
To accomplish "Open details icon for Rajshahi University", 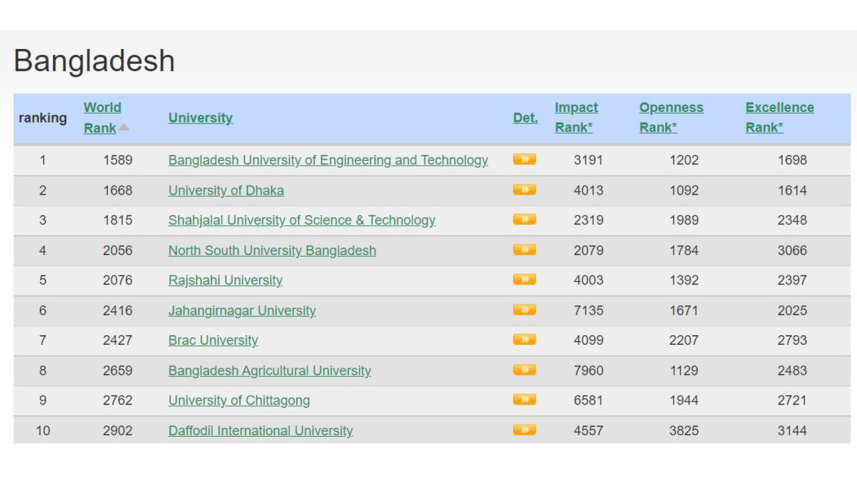I will coord(524,280).
